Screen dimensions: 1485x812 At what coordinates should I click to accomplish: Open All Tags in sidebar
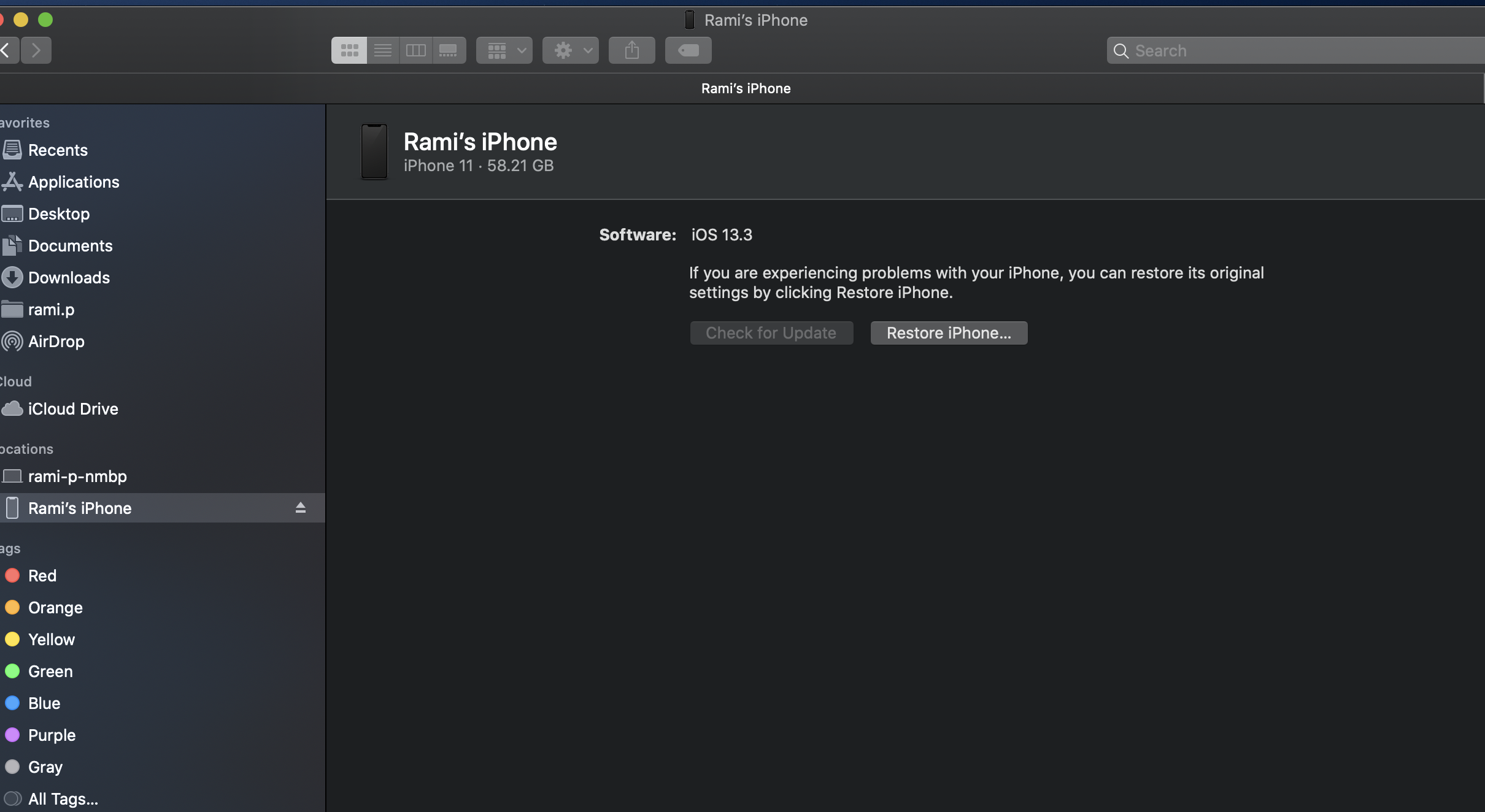coord(63,799)
